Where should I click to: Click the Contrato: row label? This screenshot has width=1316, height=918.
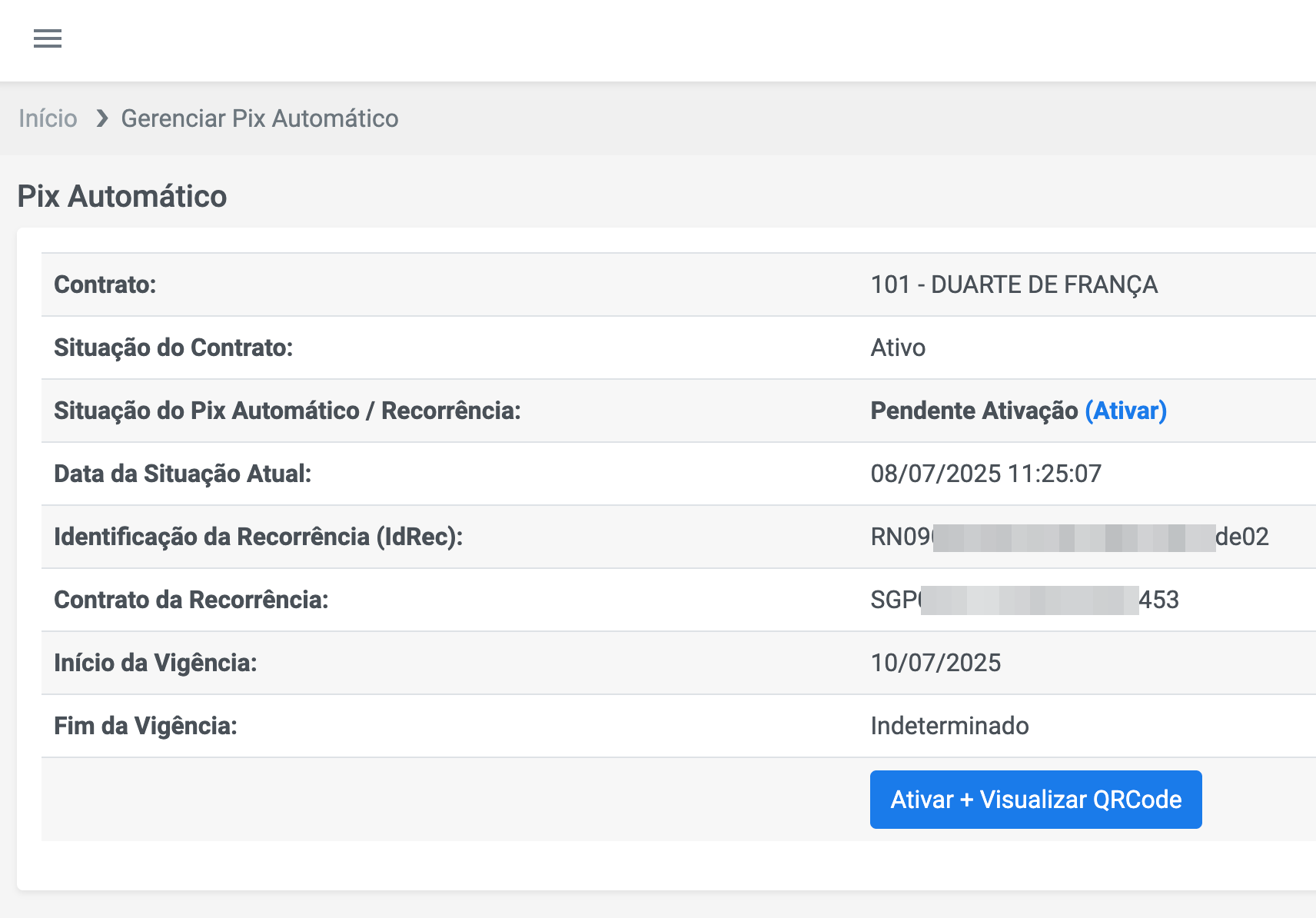coord(105,284)
